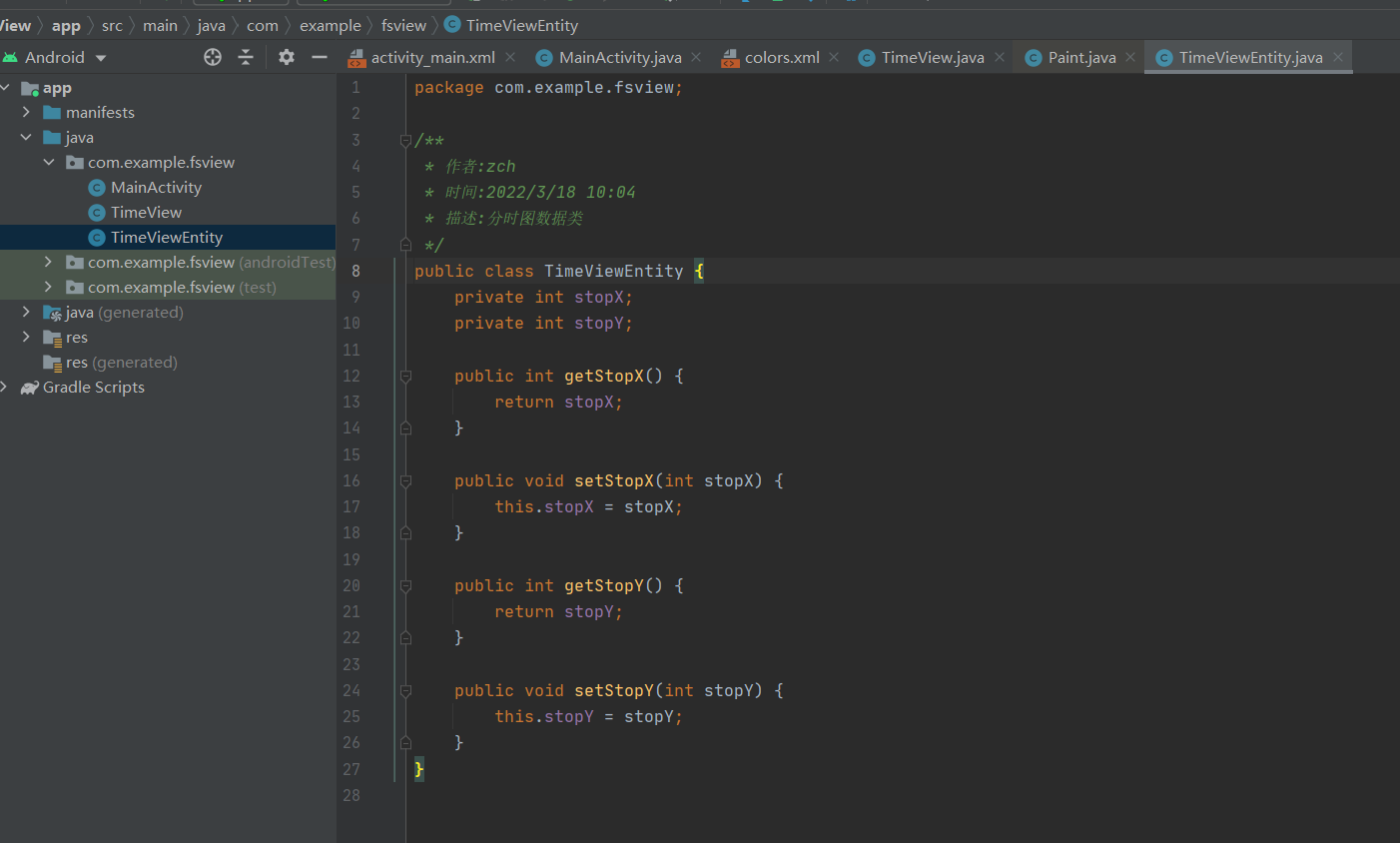Screen dimensions: 1400x843
Task: Hide the Project panel with minus icon
Action: pos(320,58)
